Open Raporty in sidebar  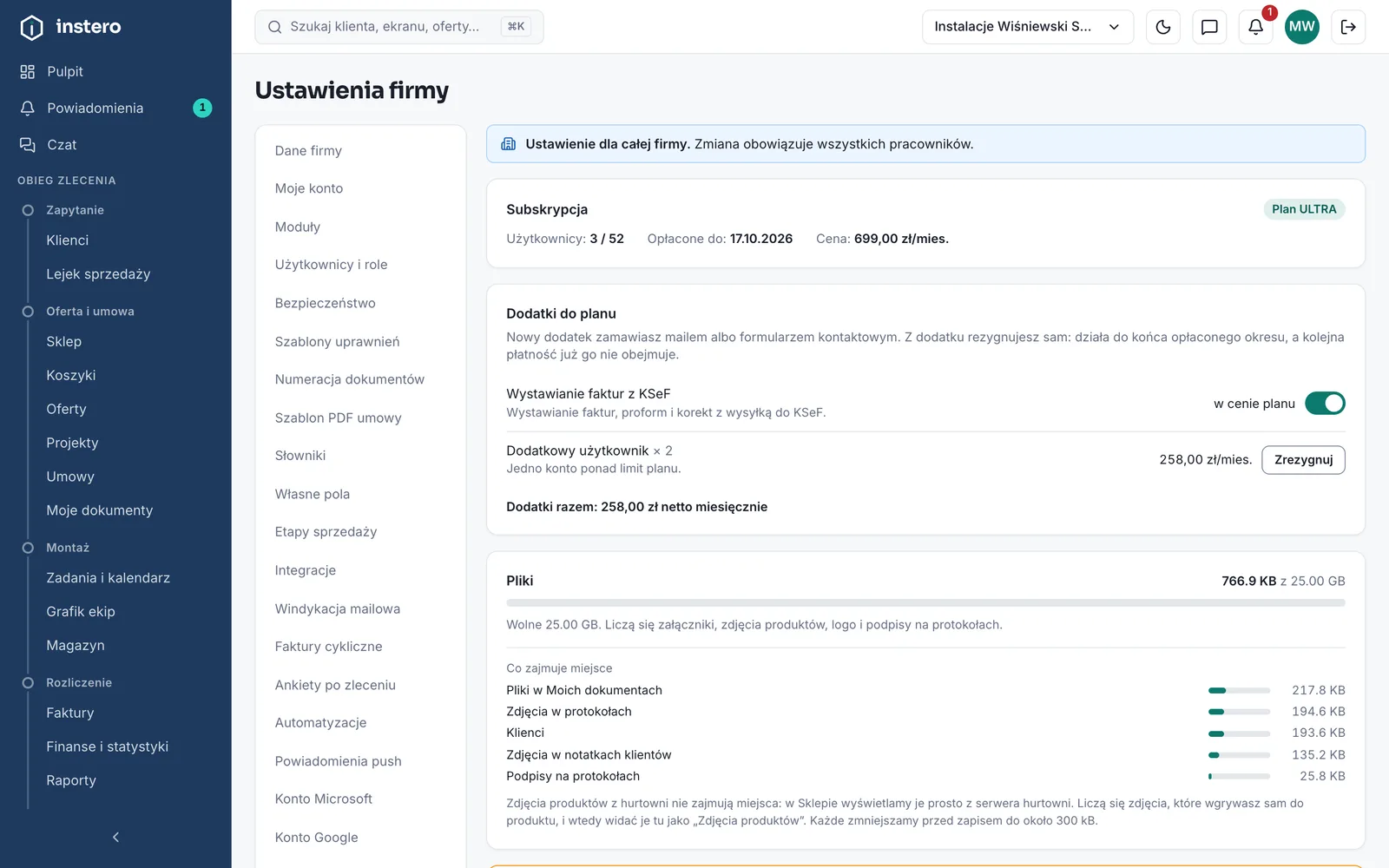click(71, 780)
